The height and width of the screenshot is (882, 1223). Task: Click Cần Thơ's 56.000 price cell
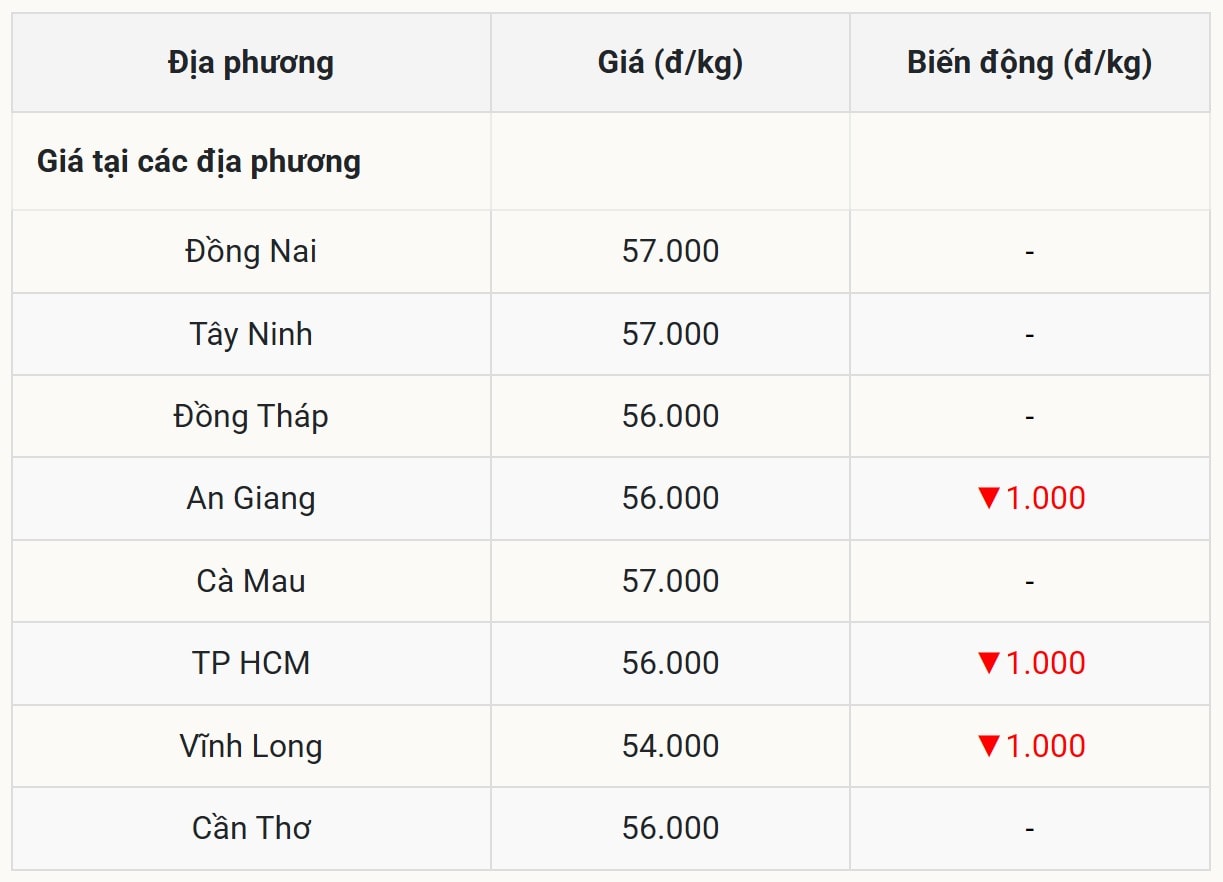coord(670,828)
